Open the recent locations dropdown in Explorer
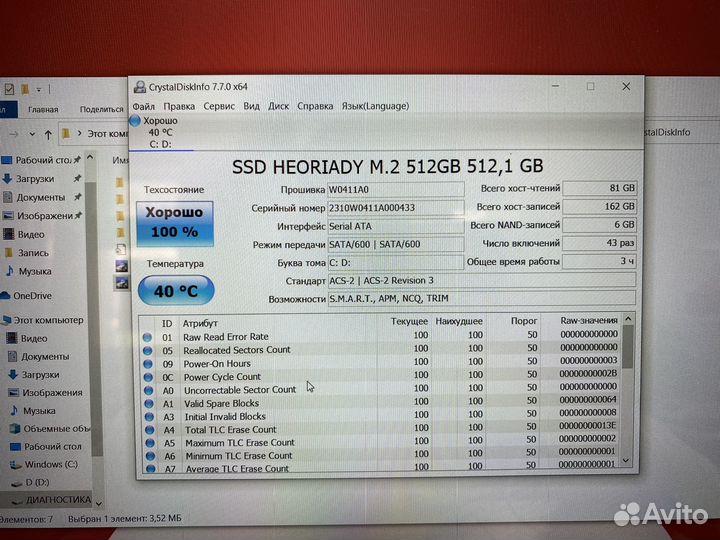 32,134
